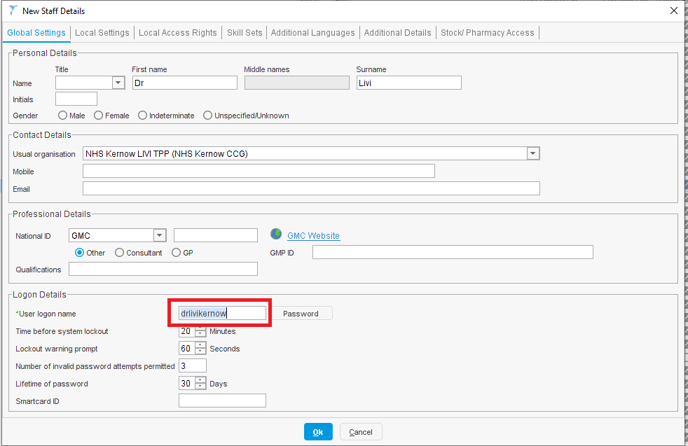Click the app icon in title bar
This screenshot has width=688, height=446.
[x=11, y=10]
